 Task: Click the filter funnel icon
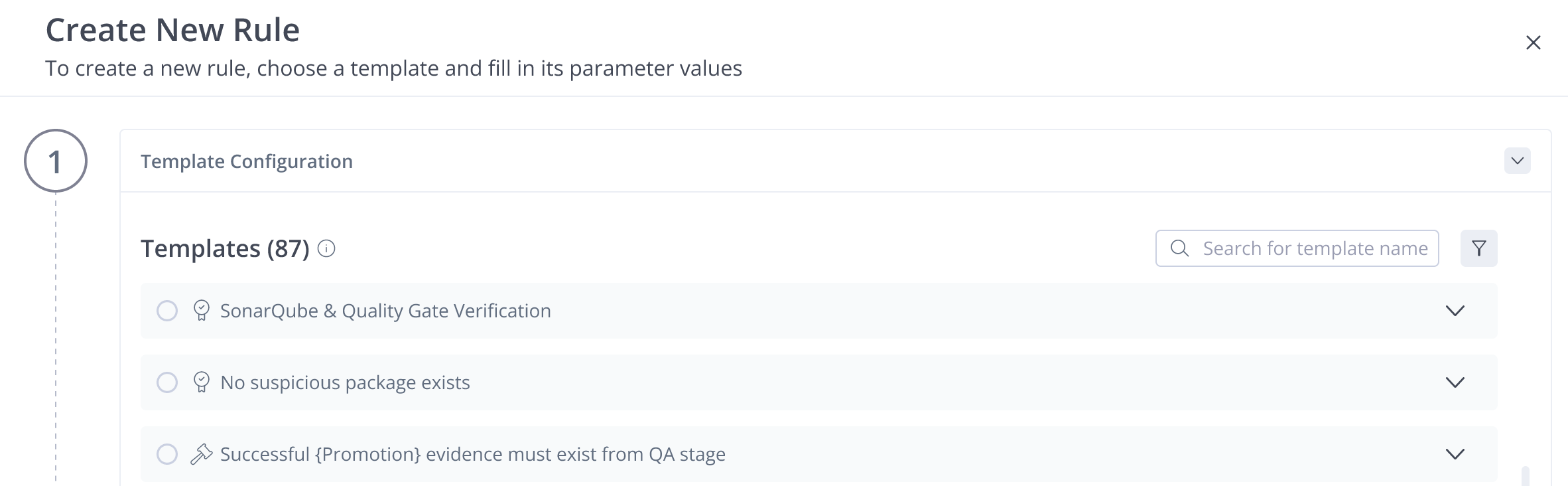tap(1478, 248)
